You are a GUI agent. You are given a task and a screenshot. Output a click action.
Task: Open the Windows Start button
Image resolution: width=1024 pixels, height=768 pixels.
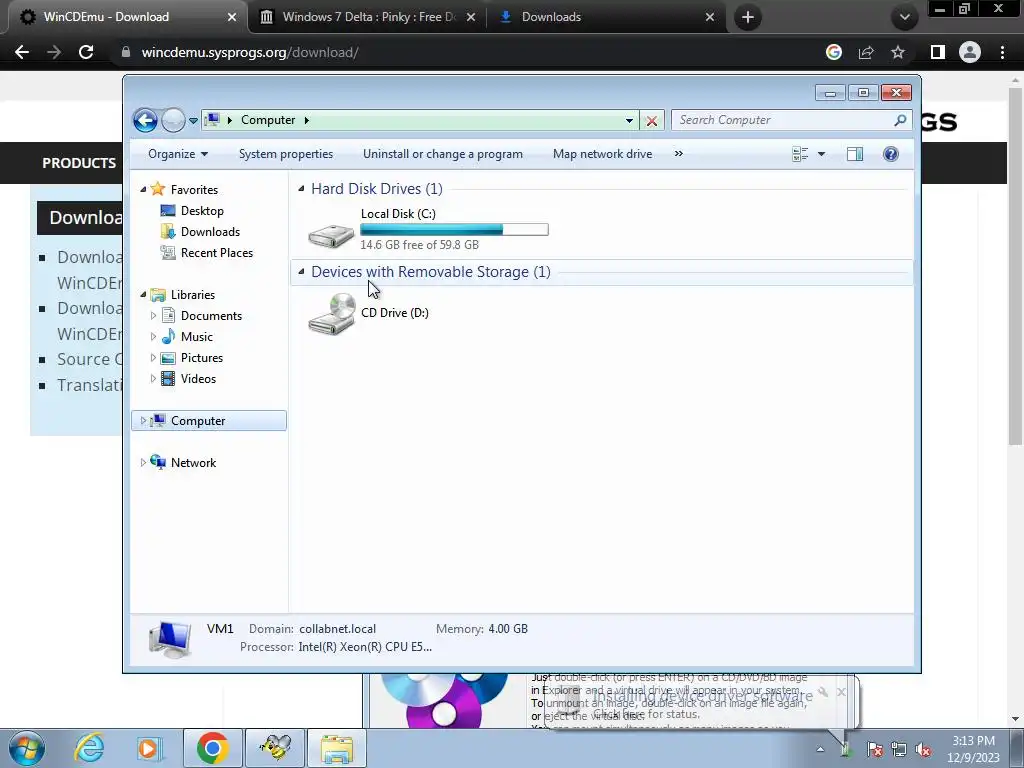[x=27, y=748]
